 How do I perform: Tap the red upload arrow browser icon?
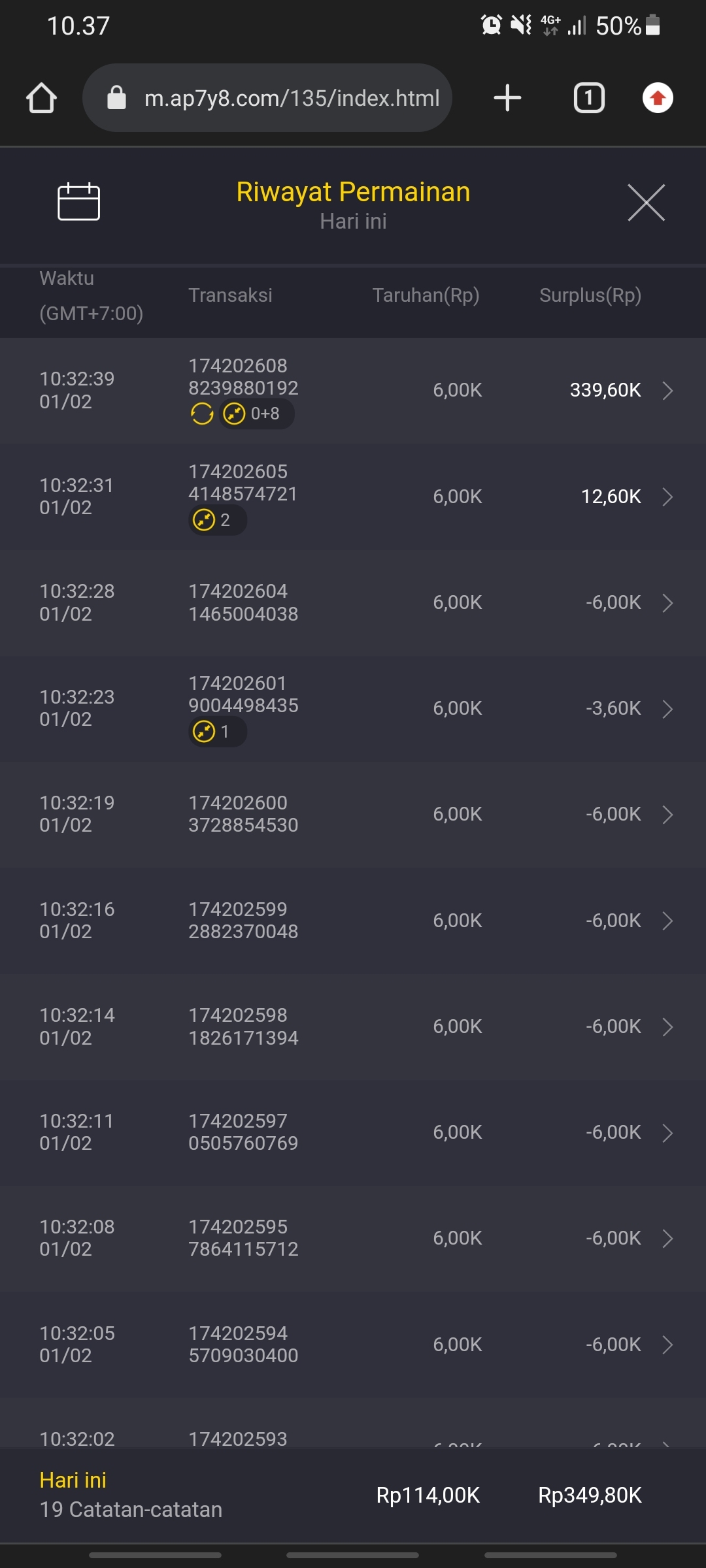tap(658, 98)
